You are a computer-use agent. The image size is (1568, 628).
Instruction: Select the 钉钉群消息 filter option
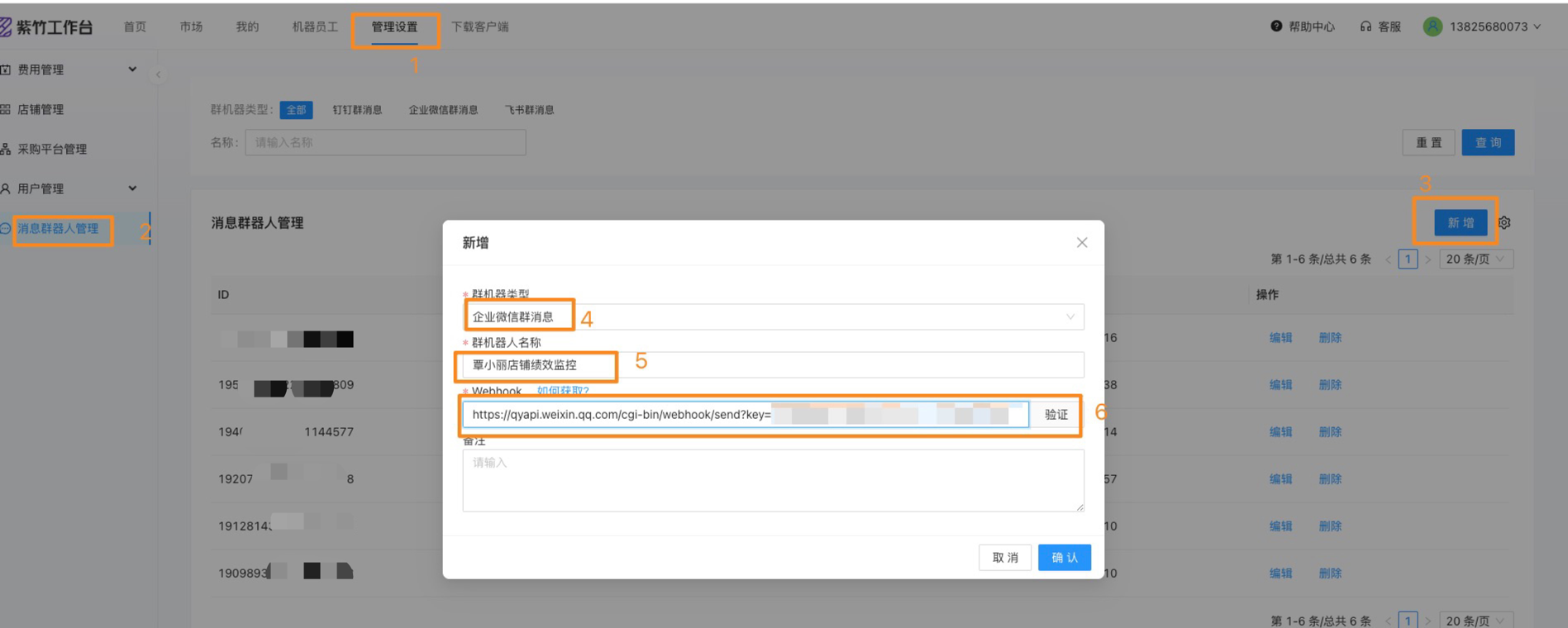tap(357, 110)
